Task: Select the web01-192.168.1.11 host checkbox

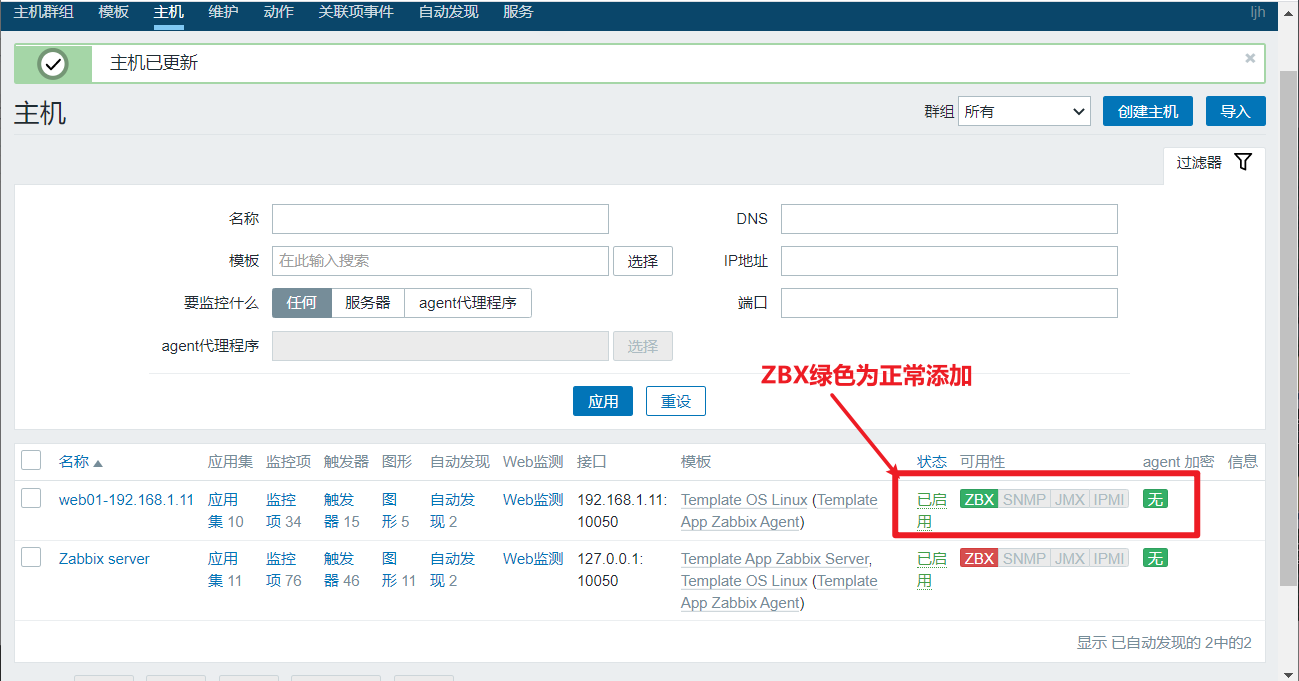Action: click(31, 498)
